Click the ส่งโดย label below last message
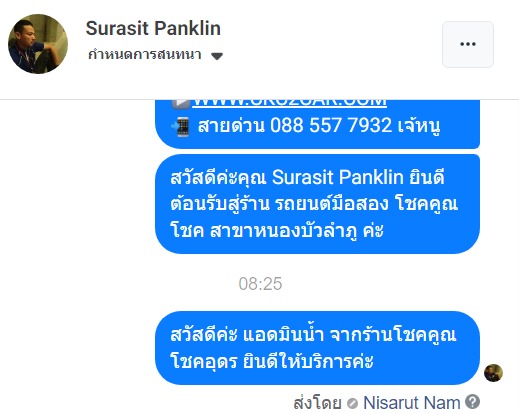 [x=317, y=402]
